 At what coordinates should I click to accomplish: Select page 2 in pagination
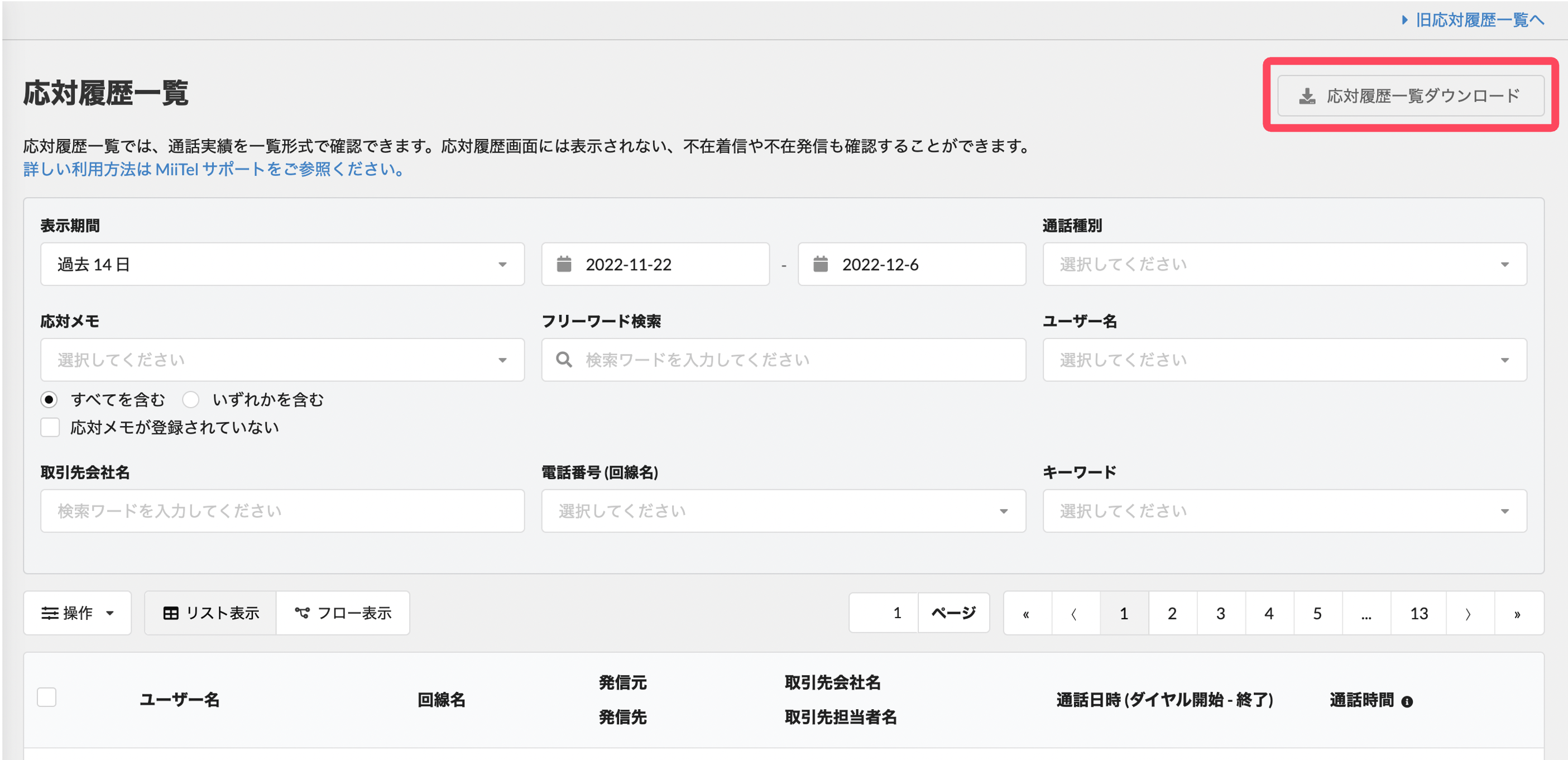1172,613
